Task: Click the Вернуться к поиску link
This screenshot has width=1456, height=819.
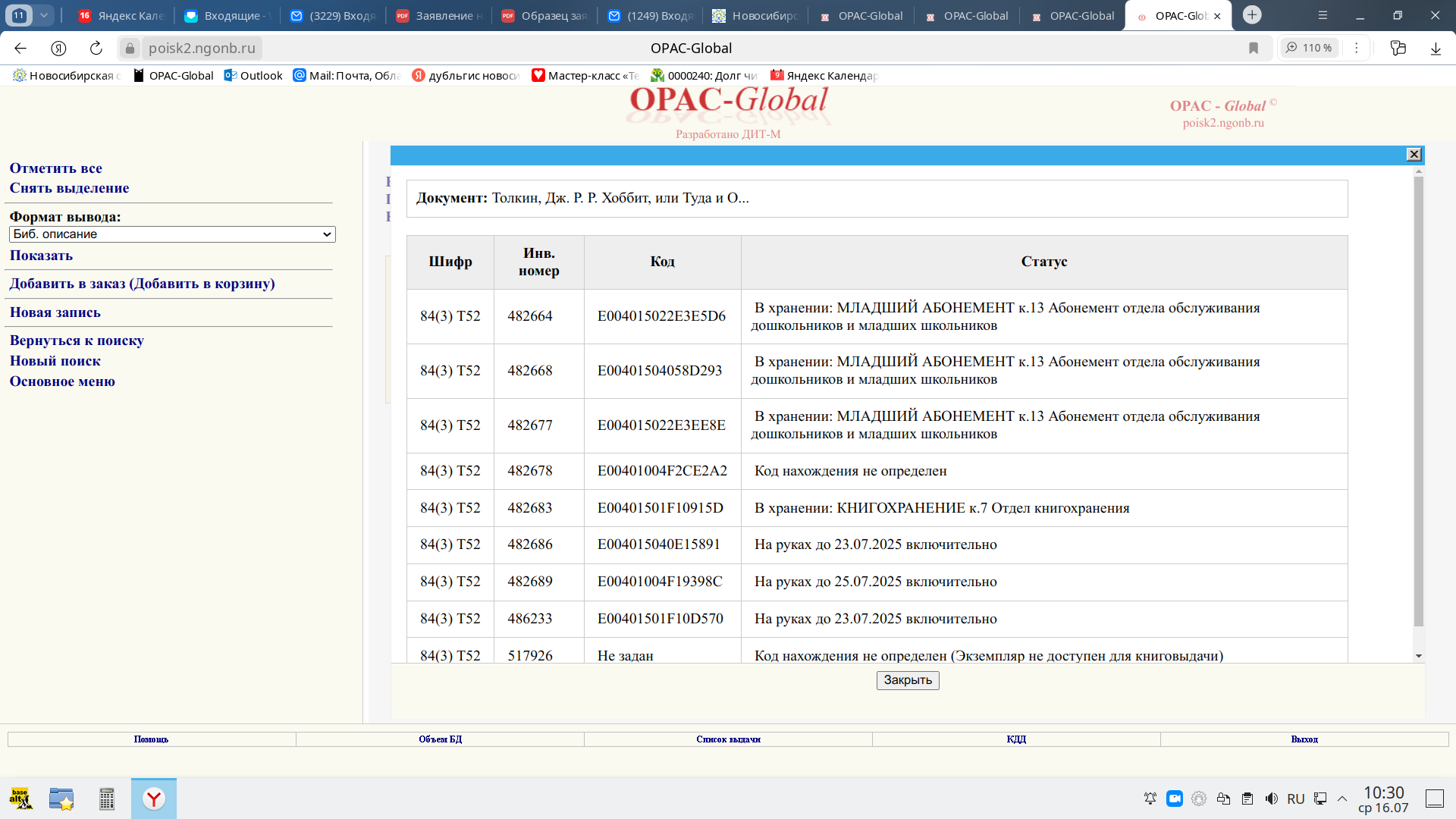Action: pyautogui.click(x=77, y=340)
